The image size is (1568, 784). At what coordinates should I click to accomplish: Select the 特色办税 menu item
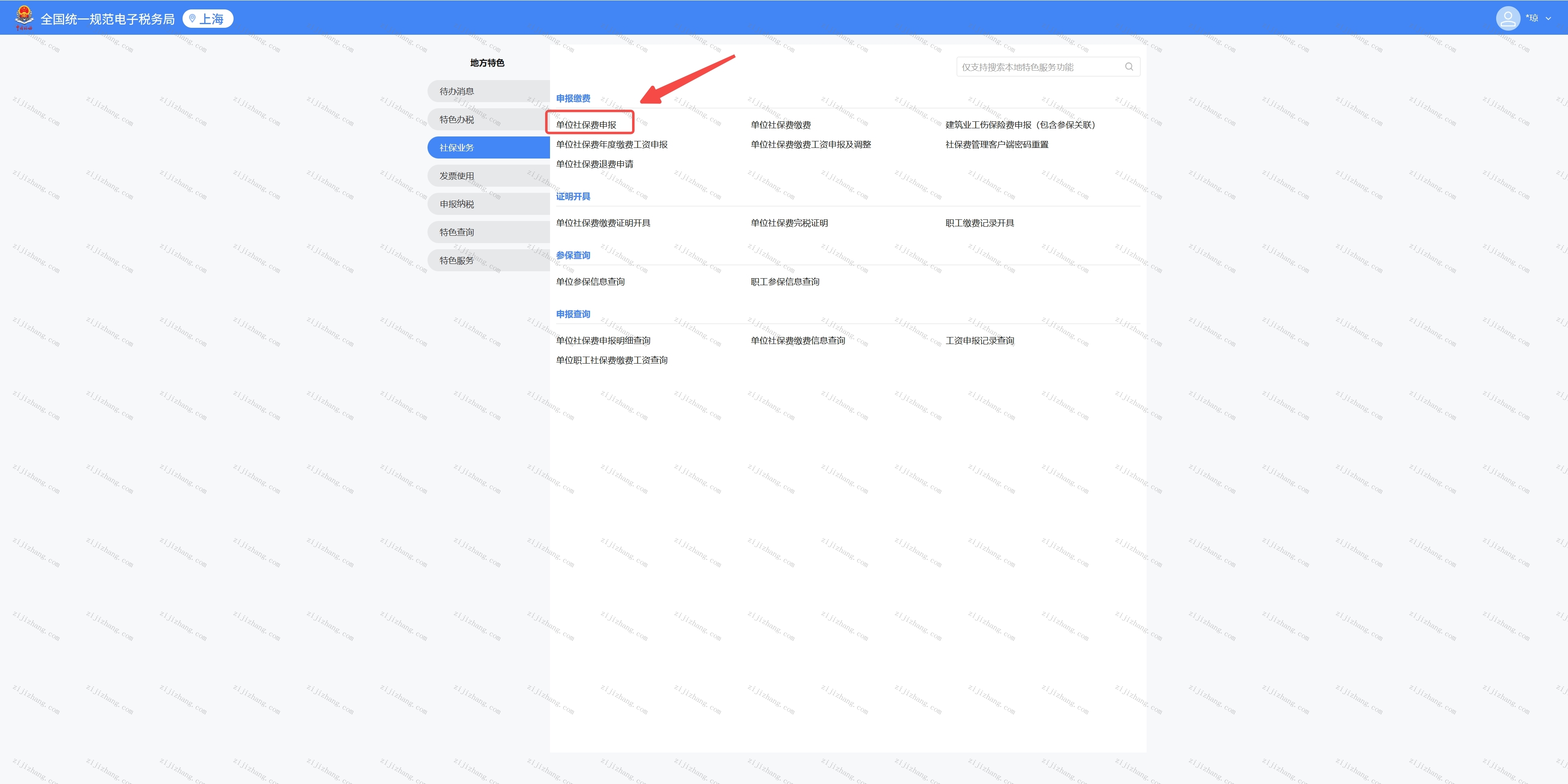point(488,119)
